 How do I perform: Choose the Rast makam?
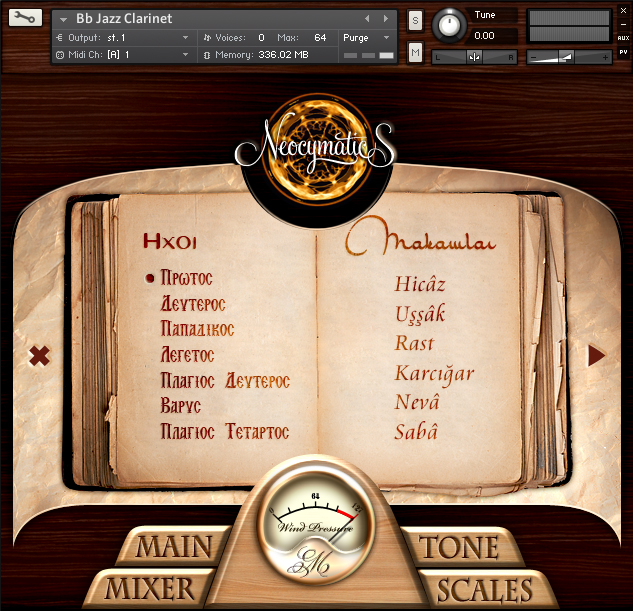click(414, 343)
